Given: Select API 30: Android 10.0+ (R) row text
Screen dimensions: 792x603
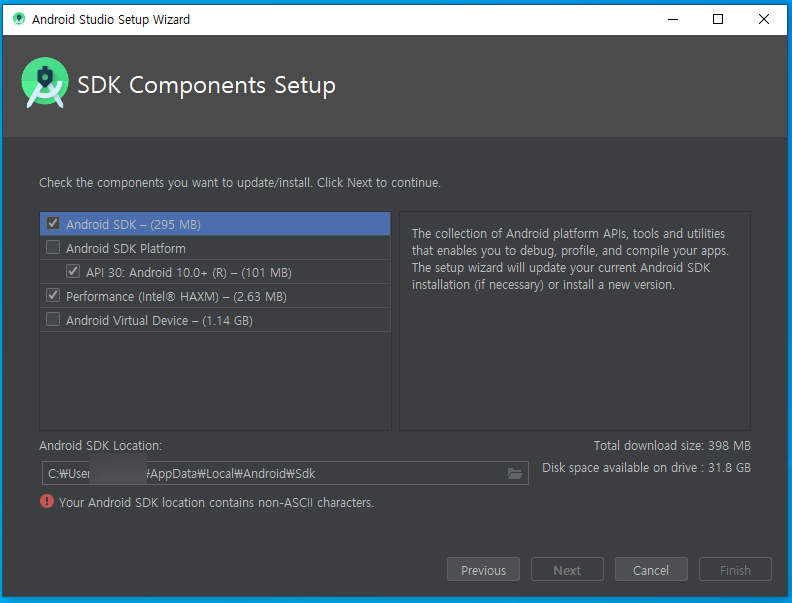Looking at the screenshot, I should click(188, 273).
